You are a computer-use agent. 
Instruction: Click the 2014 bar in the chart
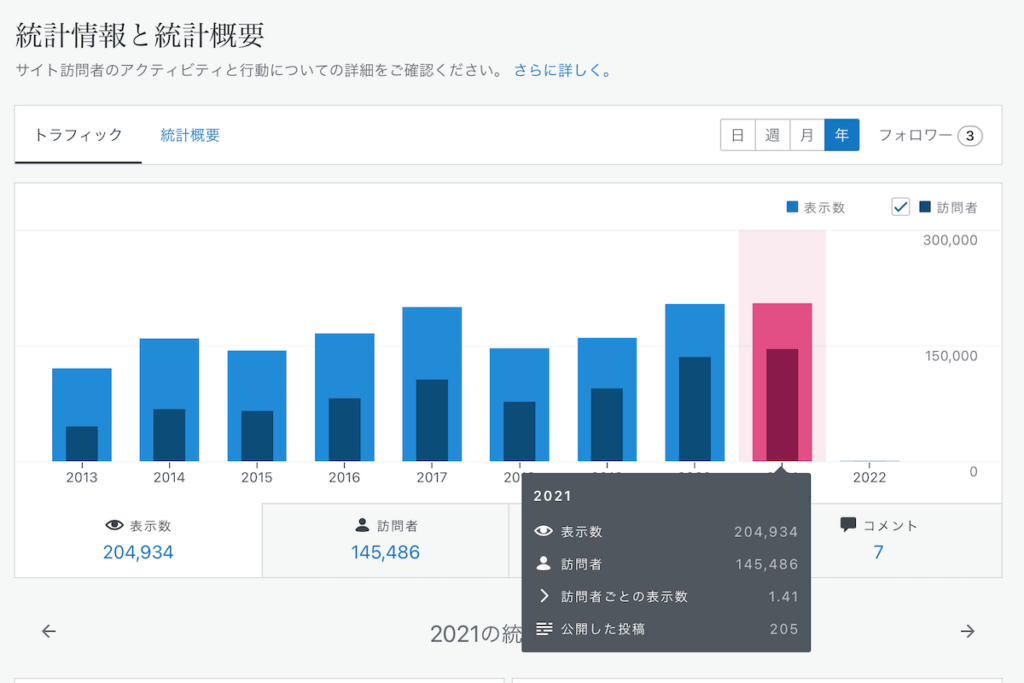point(169,399)
